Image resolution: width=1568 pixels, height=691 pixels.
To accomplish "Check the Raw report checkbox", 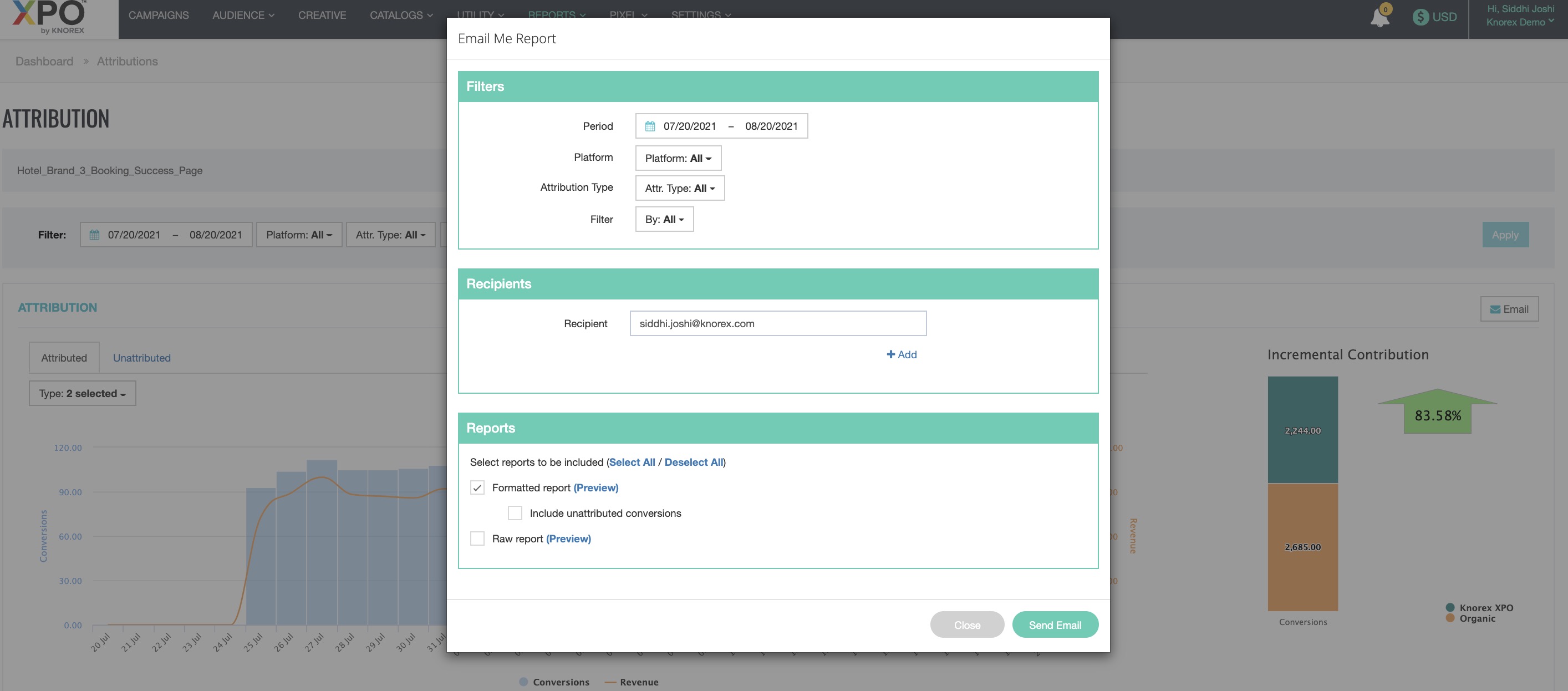I will 477,539.
